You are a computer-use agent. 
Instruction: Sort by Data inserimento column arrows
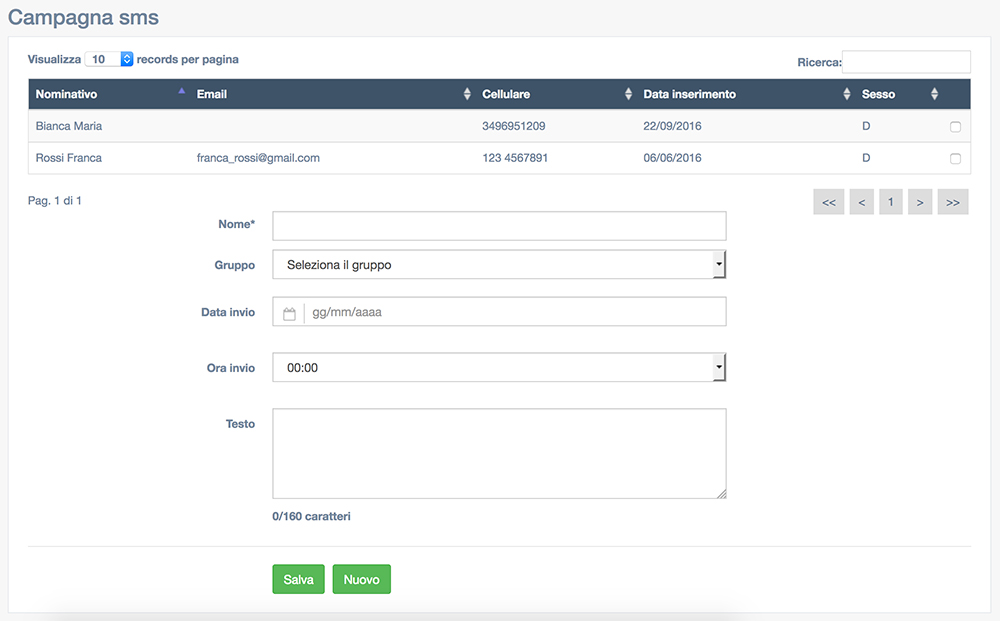(x=846, y=94)
